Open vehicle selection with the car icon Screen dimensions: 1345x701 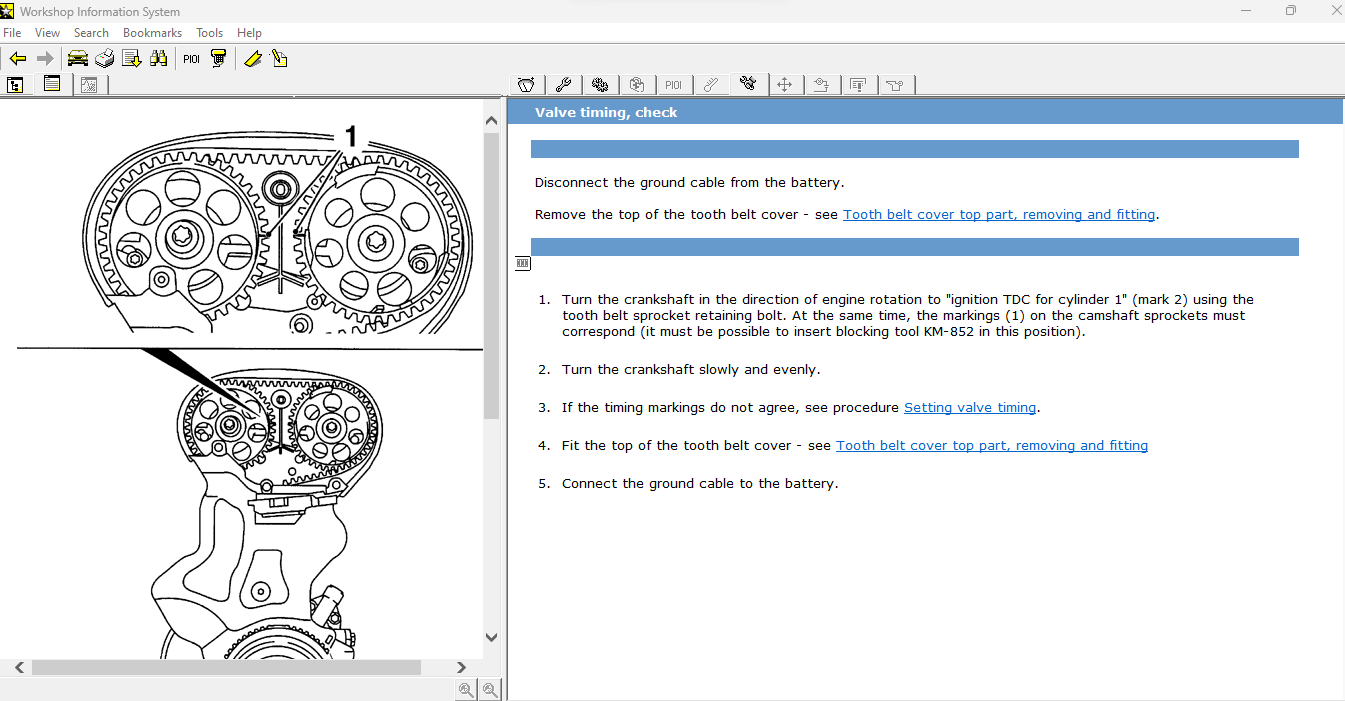77,59
